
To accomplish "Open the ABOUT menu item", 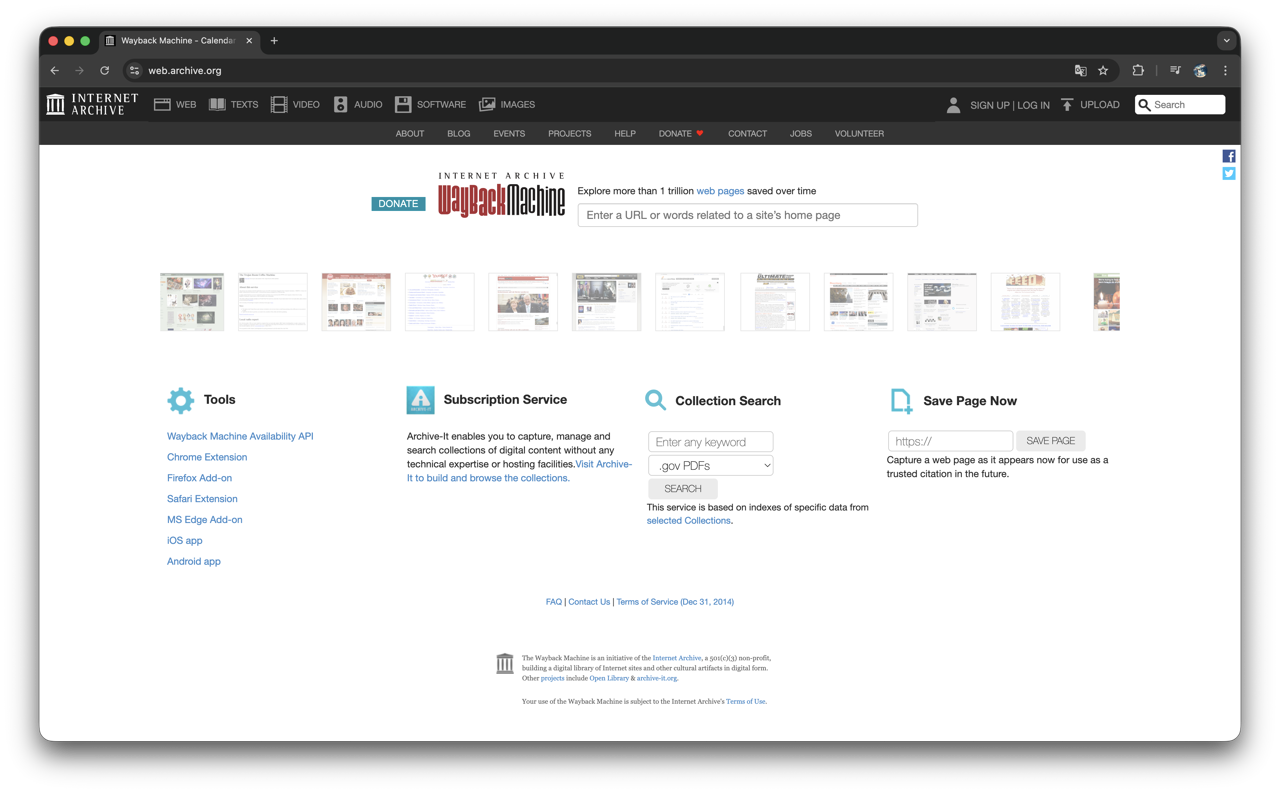I will [410, 133].
